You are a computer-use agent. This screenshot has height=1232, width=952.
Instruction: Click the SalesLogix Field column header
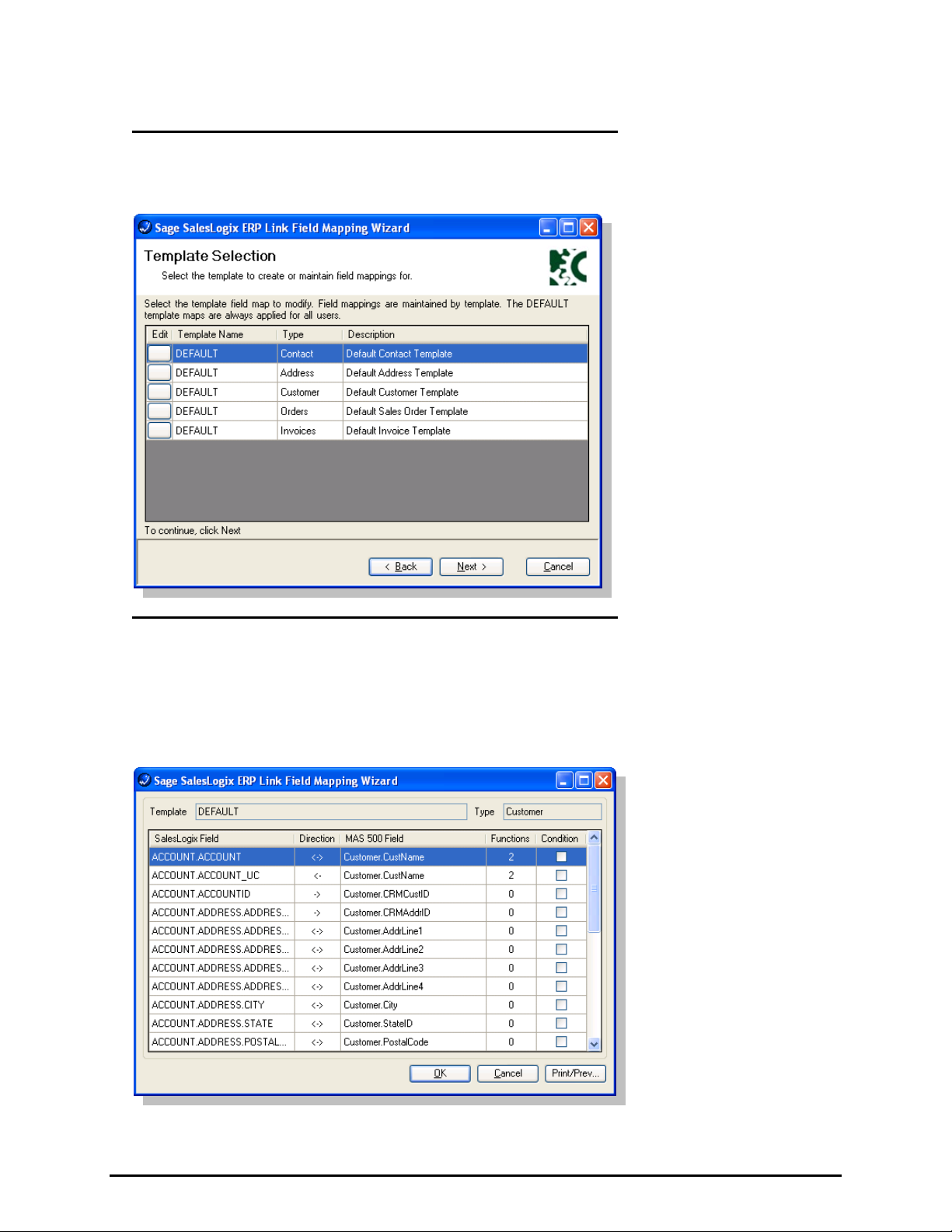click(x=221, y=839)
